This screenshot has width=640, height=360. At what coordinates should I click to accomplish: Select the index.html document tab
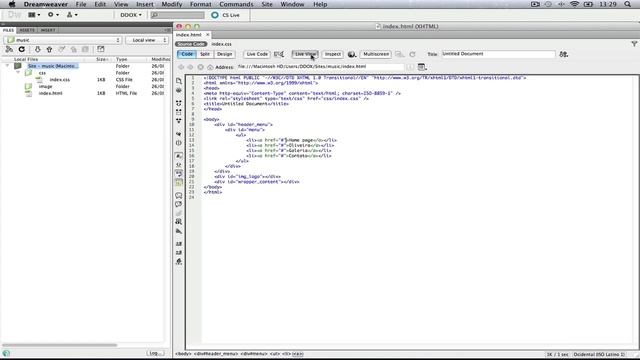(189, 35)
